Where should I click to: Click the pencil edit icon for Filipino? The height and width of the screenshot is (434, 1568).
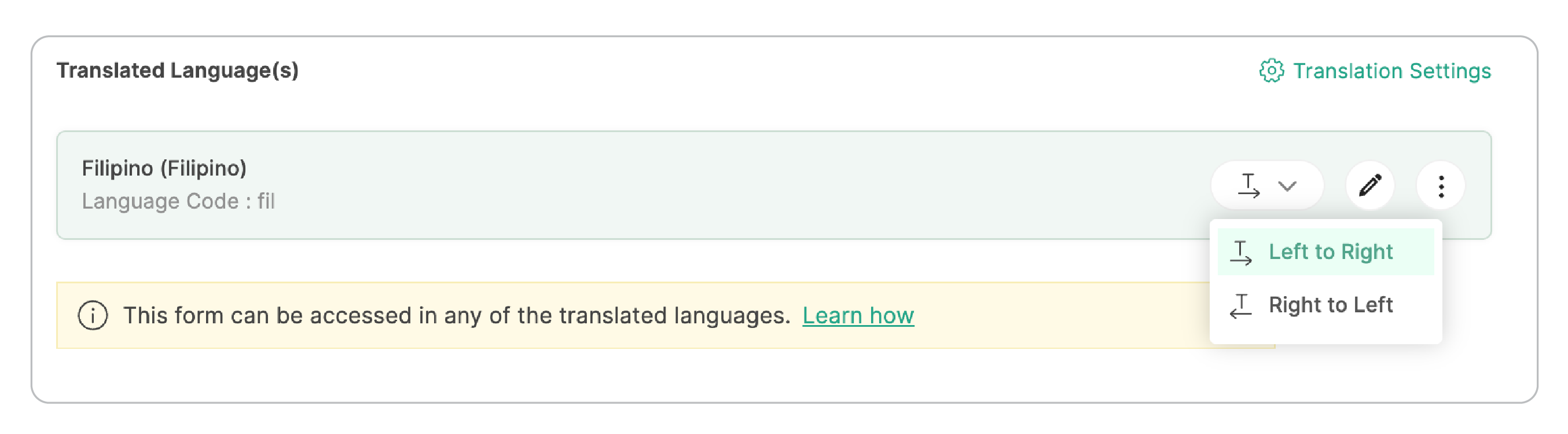tap(1369, 185)
